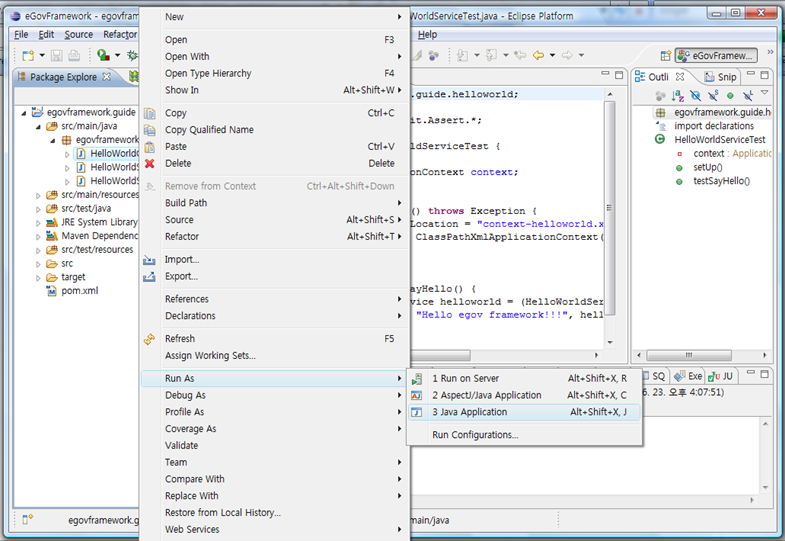Choose Run Configurations... entry

click(x=475, y=435)
